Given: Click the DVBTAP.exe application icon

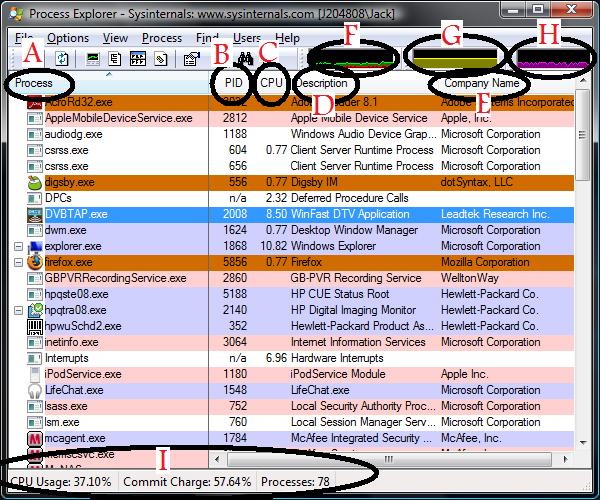Looking at the screenshot, I should [x=34, y=215].
